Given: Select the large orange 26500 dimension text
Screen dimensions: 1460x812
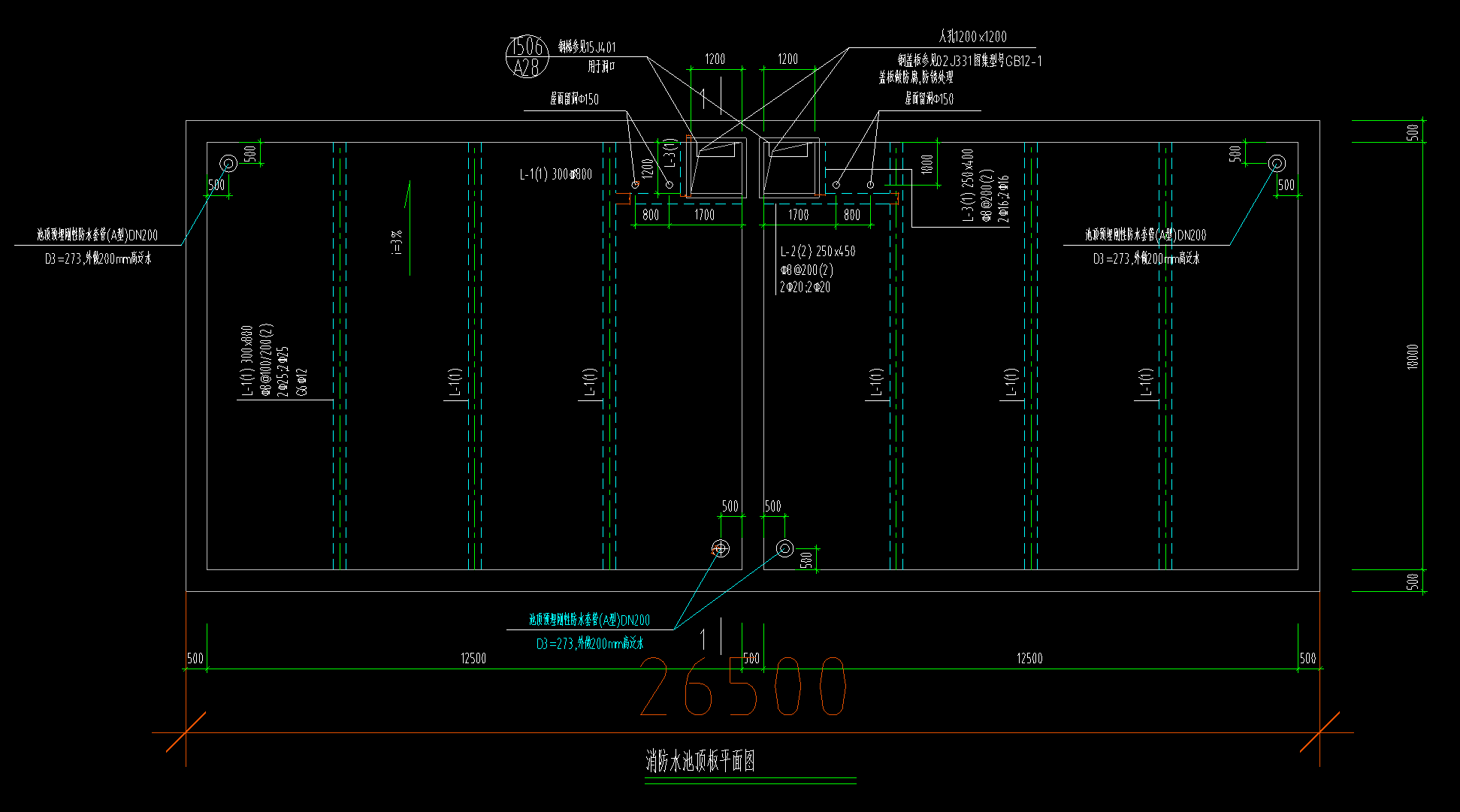Looking at the screenshot, I should pyautogui.click(x=743, y=686).
